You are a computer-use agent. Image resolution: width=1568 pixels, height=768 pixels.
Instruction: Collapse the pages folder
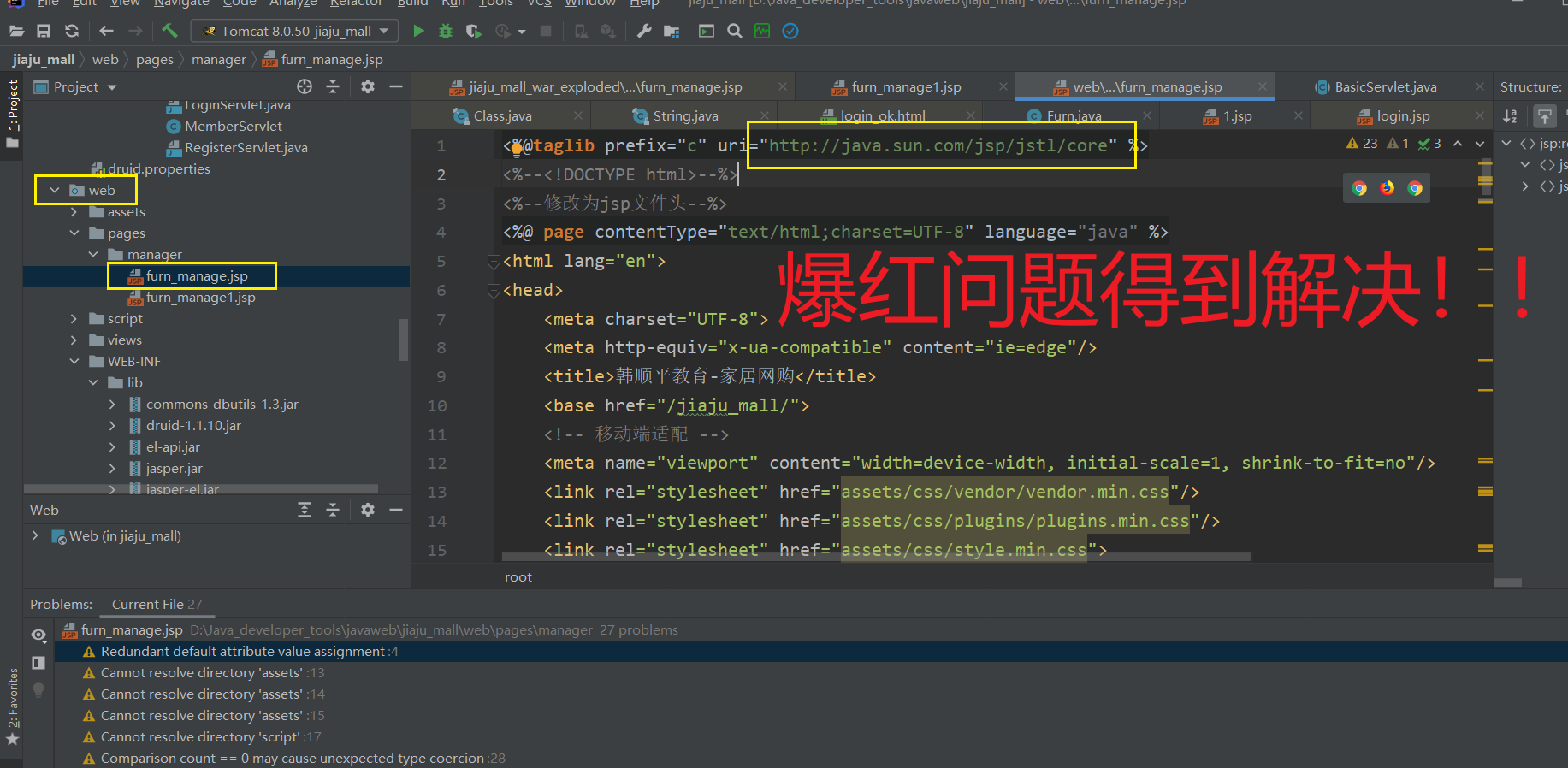(x=74, y=233)
